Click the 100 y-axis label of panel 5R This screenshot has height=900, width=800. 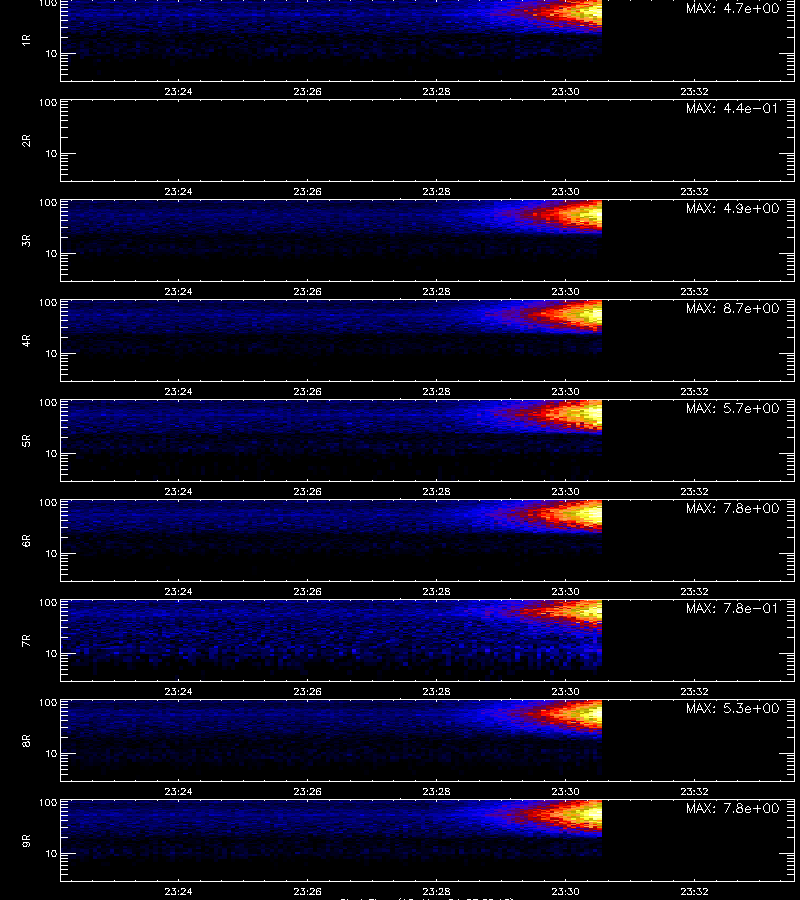point(48,403)
